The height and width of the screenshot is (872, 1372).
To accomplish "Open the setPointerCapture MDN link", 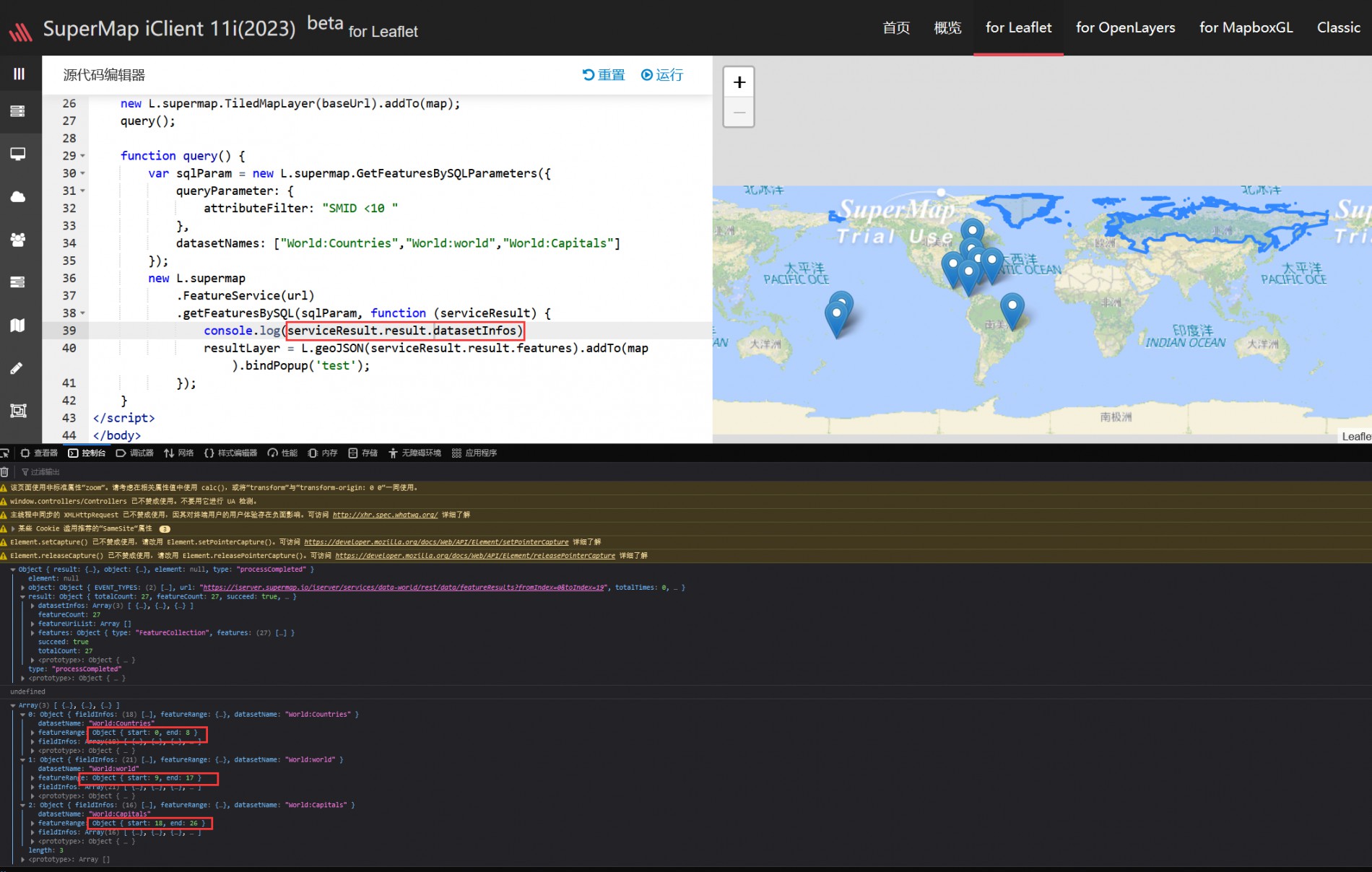I will pyautogui.click(x=436, y=542).
